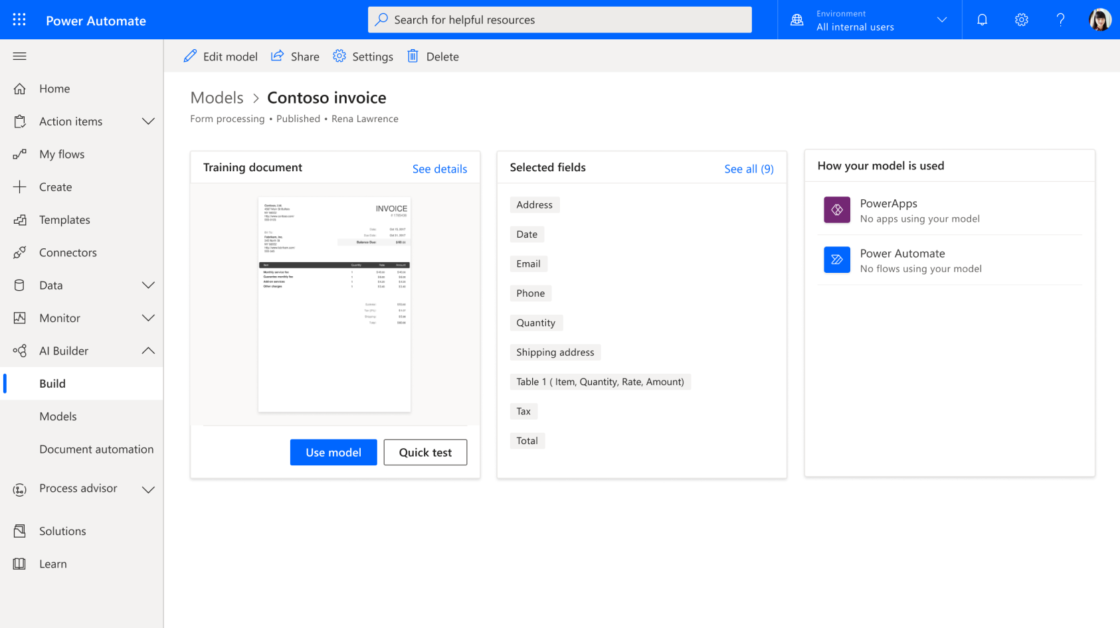Expand the Data section chevron
The height and width of the screenshot is (628, 1120).
[x=148, y=286]
